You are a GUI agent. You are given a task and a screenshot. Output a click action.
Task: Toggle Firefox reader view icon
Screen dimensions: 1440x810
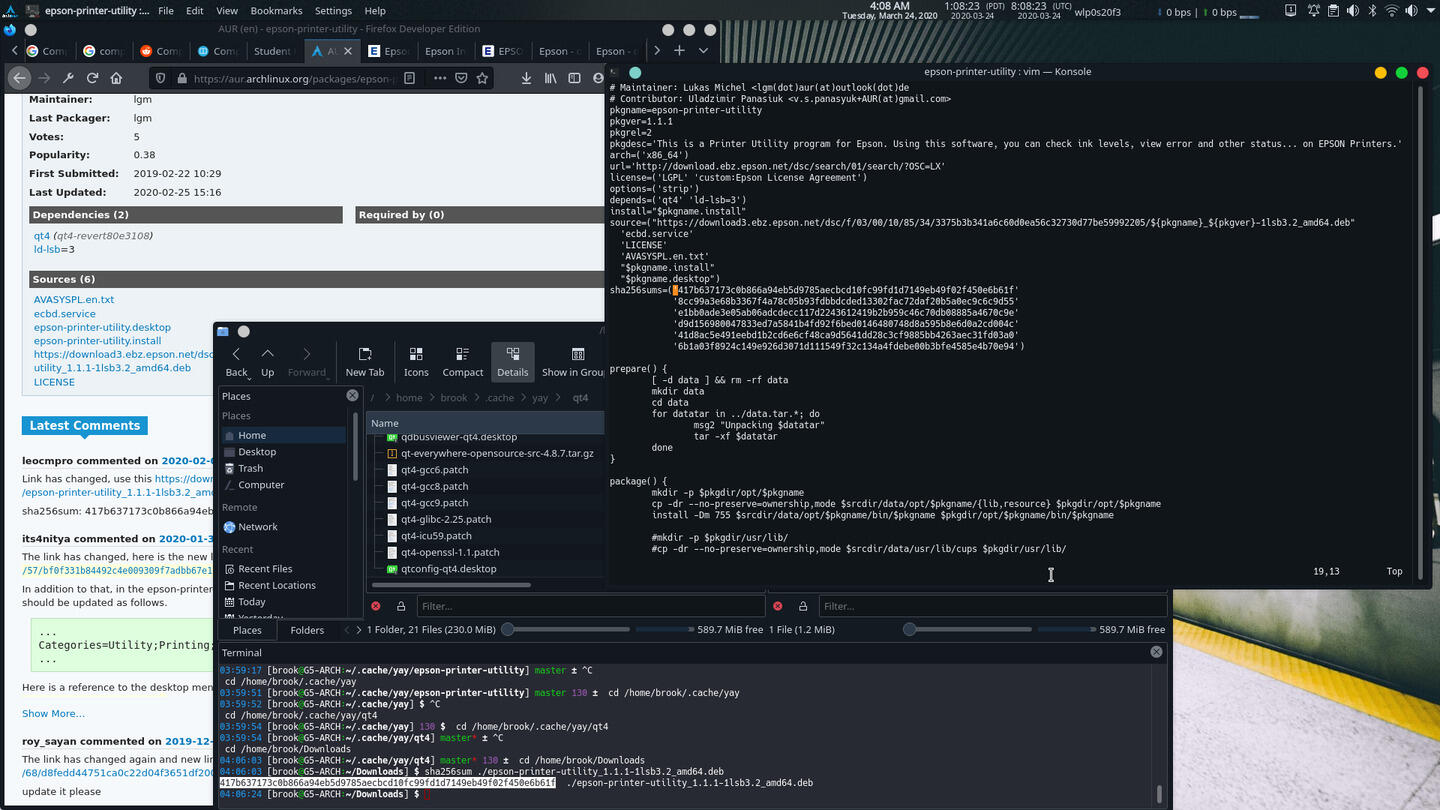point(409,78)
